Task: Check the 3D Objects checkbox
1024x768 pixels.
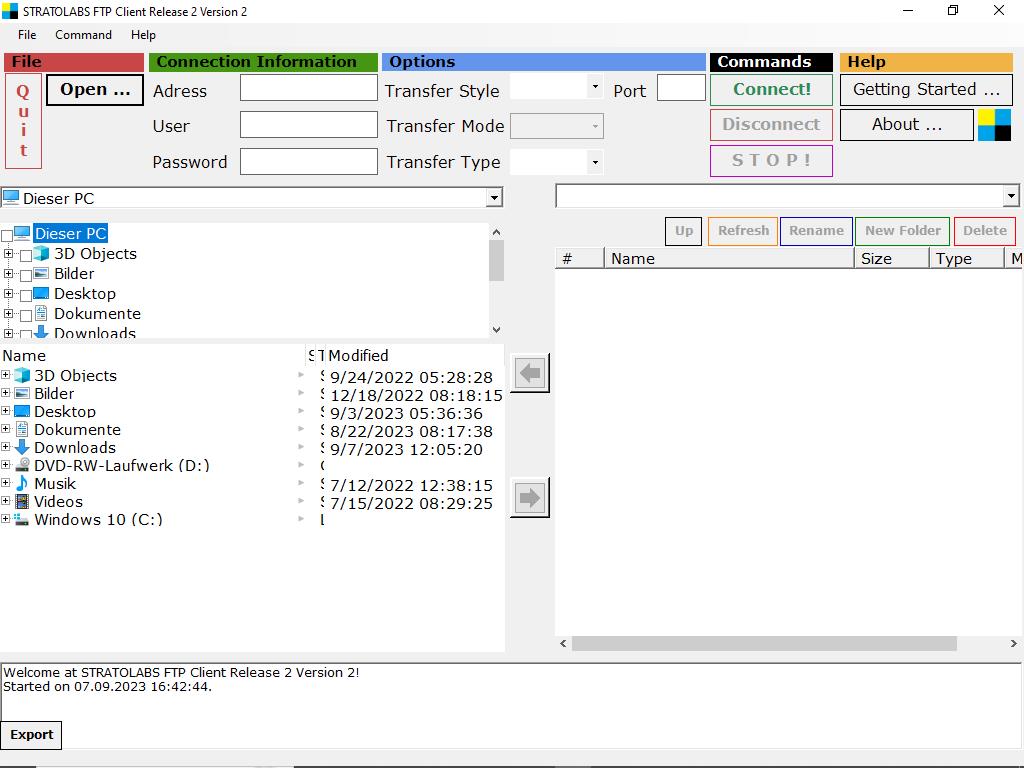Action: point(26,255)
